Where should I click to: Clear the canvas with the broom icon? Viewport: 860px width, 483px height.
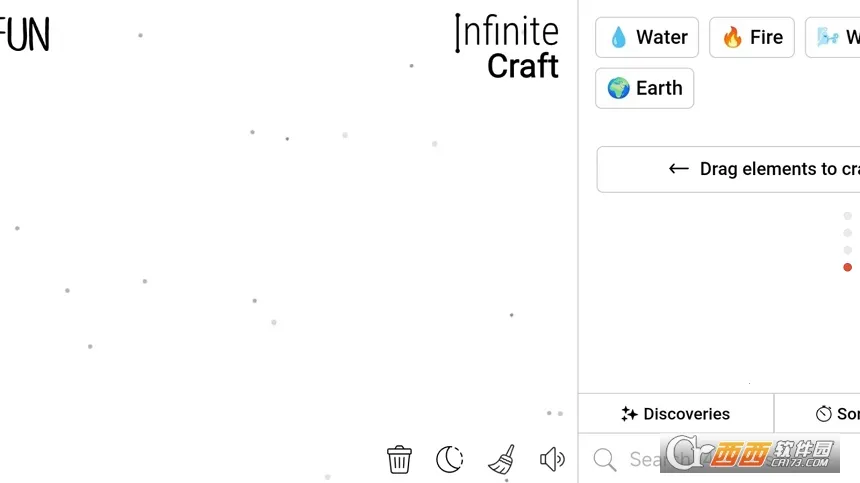[x=502, y=459]
